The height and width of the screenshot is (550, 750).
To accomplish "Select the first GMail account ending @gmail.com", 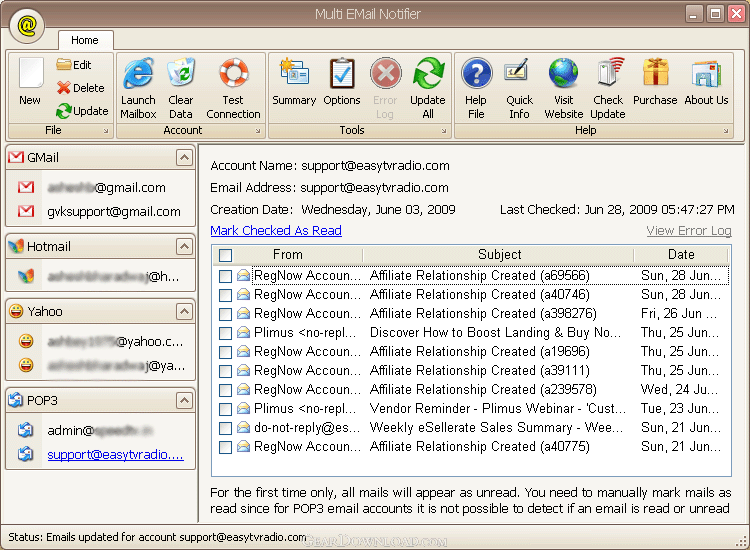I will [106, 187].
